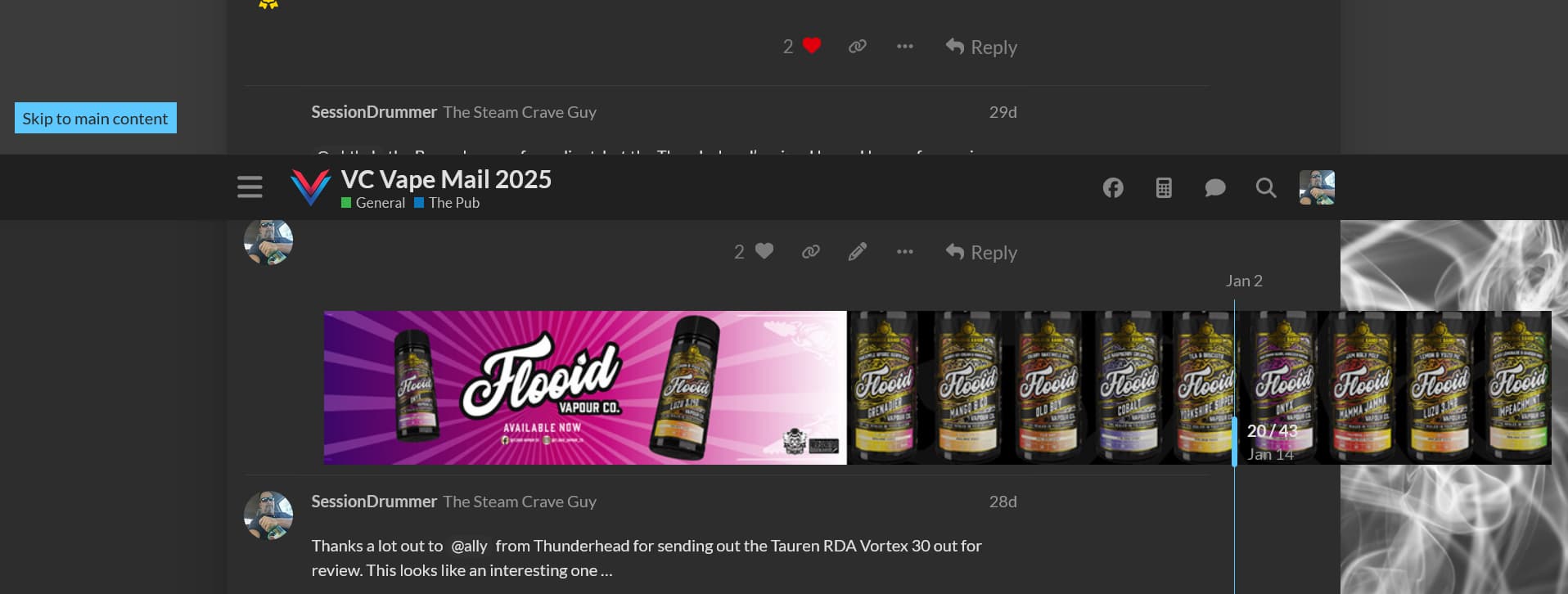Click the VC Vape Mail 2025 title
This screenshot has width=1568, height=594.
click(446, 179)
